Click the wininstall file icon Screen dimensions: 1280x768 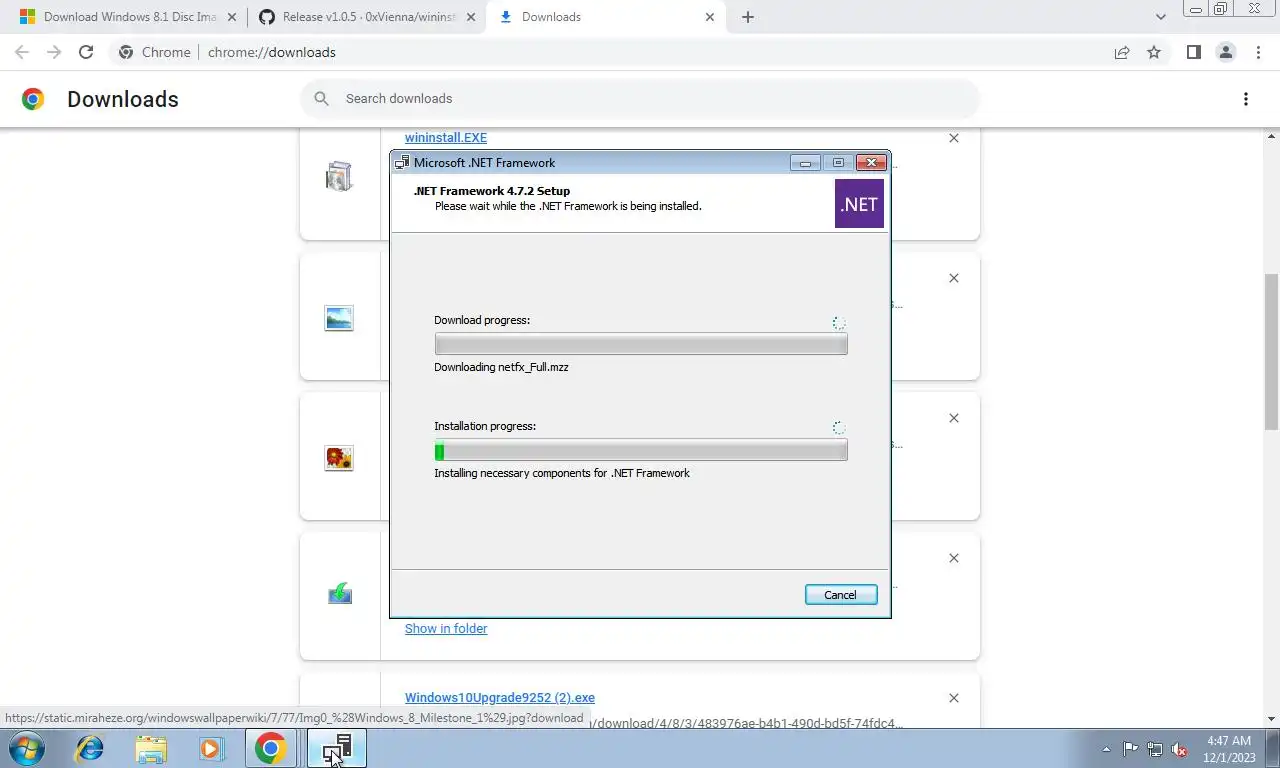coord(339,176)
